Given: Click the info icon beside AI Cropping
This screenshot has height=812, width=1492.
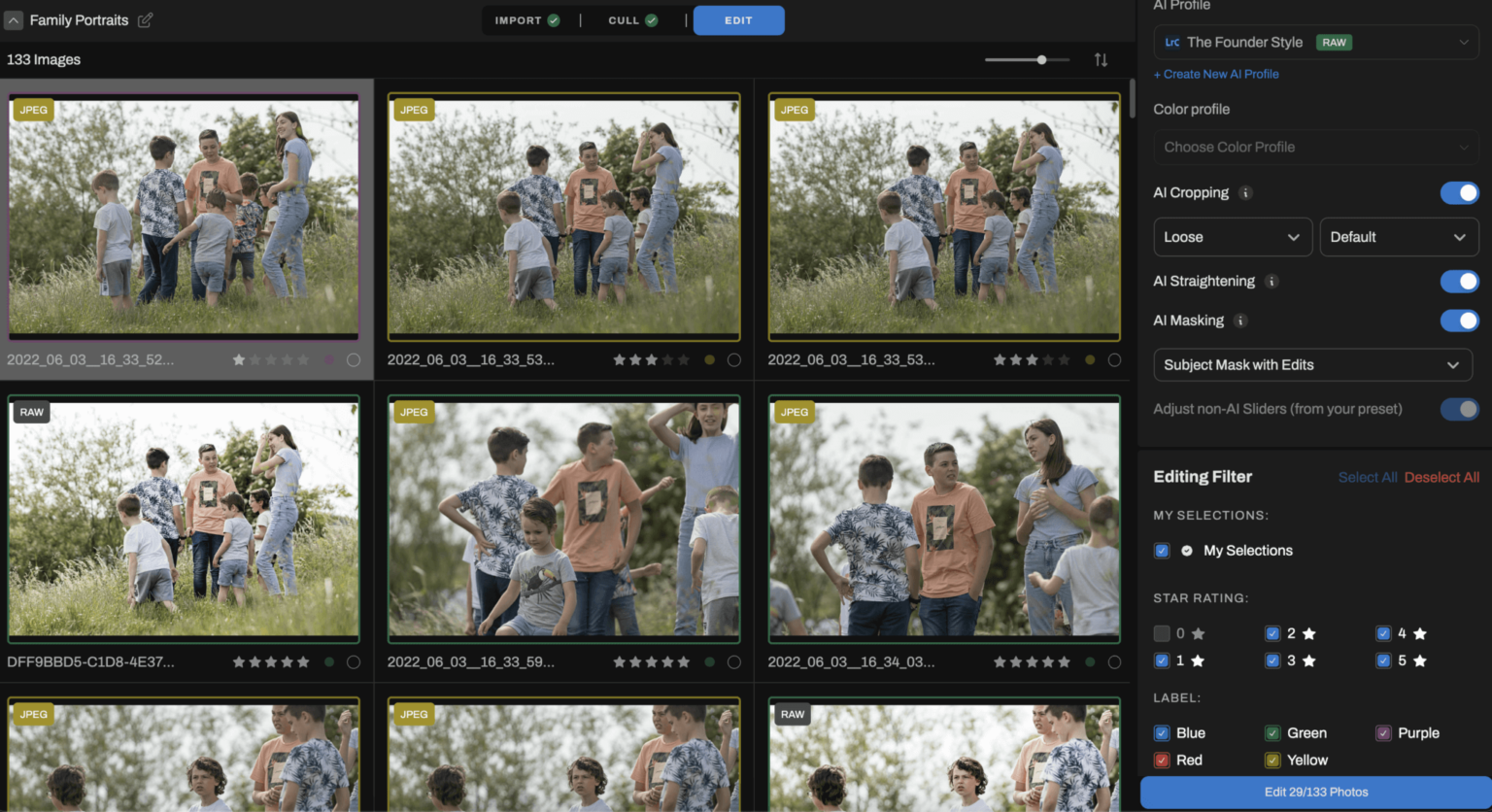Looking at the screenshot, I should click(1246, 192).
